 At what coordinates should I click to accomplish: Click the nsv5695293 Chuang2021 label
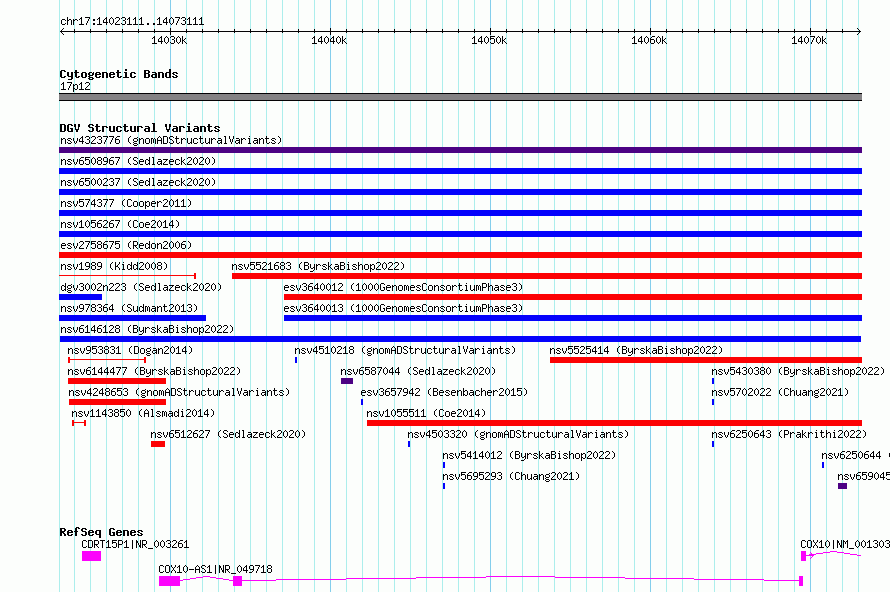(x=511, y=476)
